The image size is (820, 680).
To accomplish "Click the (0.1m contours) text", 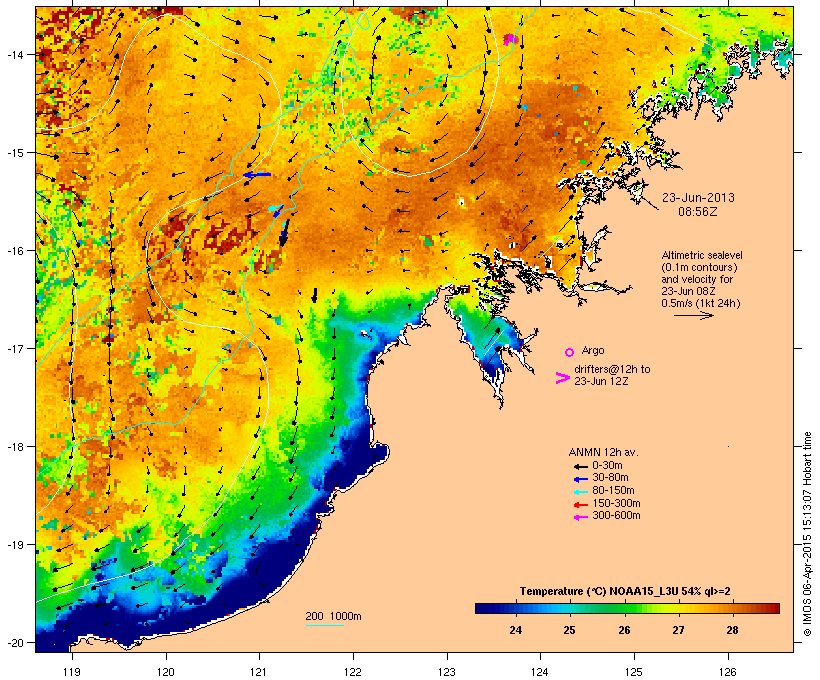I will [699, 267].
